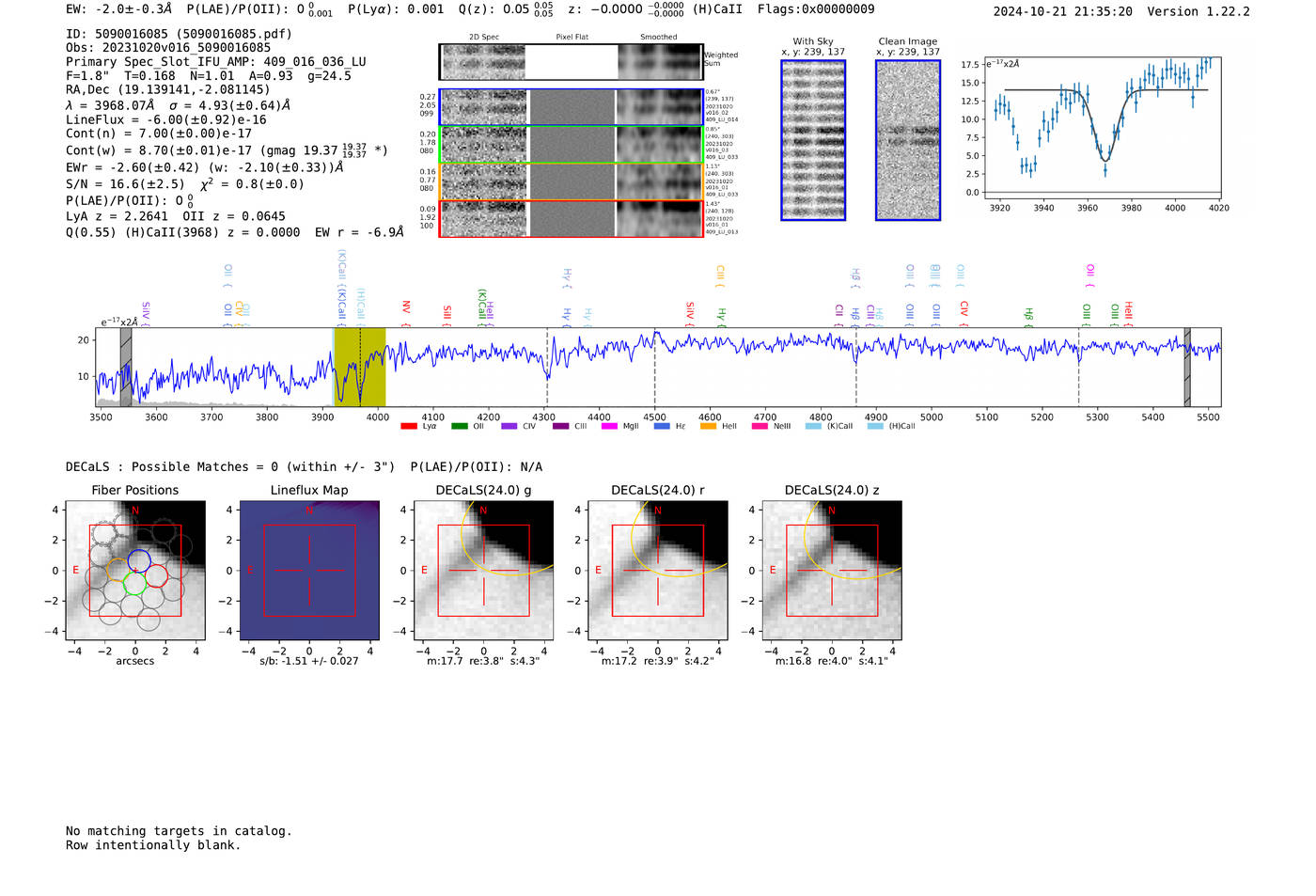This screenshot has height=896, width=1316.
Task: Open the Weighted Sum 2D spectrum strip
Action: click(571, 62)
